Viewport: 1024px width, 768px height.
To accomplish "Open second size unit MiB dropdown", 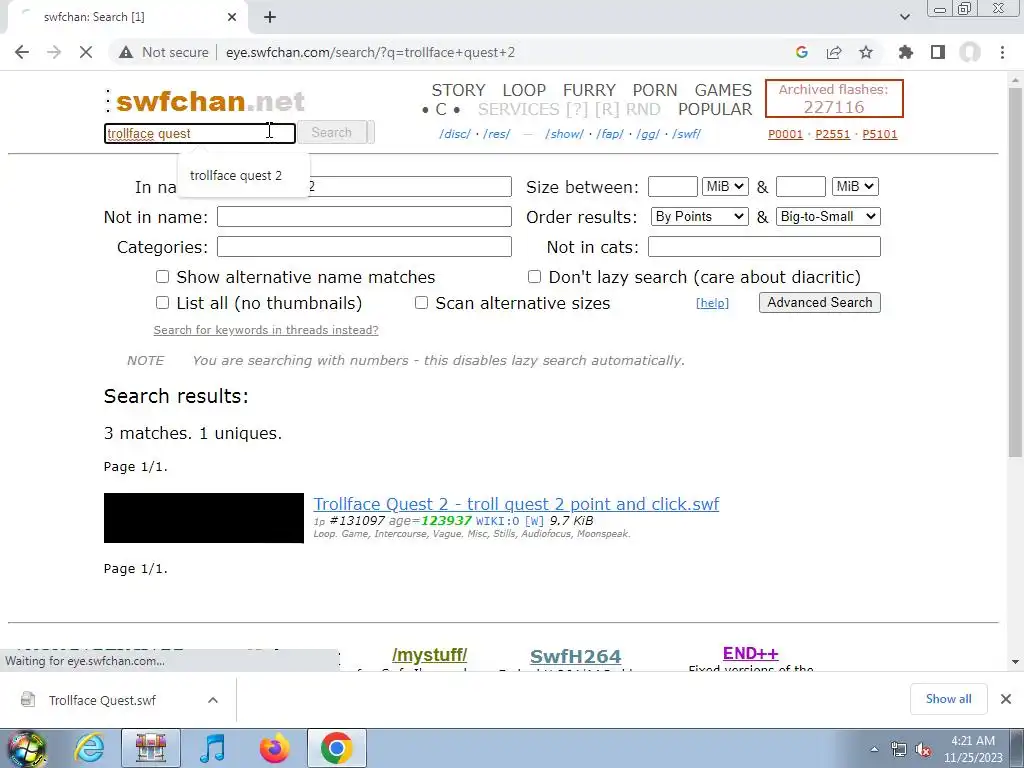I will pyautogui.click(x=856, y=186).
